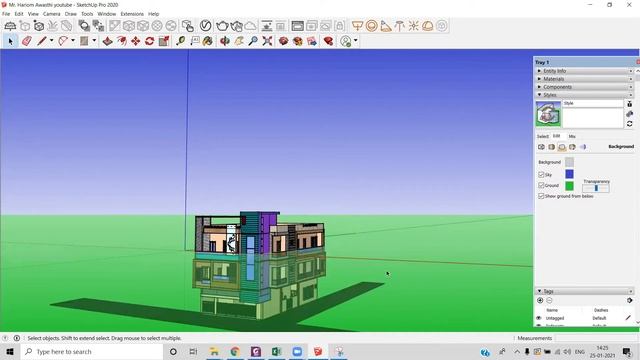The image size is (640, 360).
Task: Click the ground Transparency slider
Action: [x=596, y=188]
